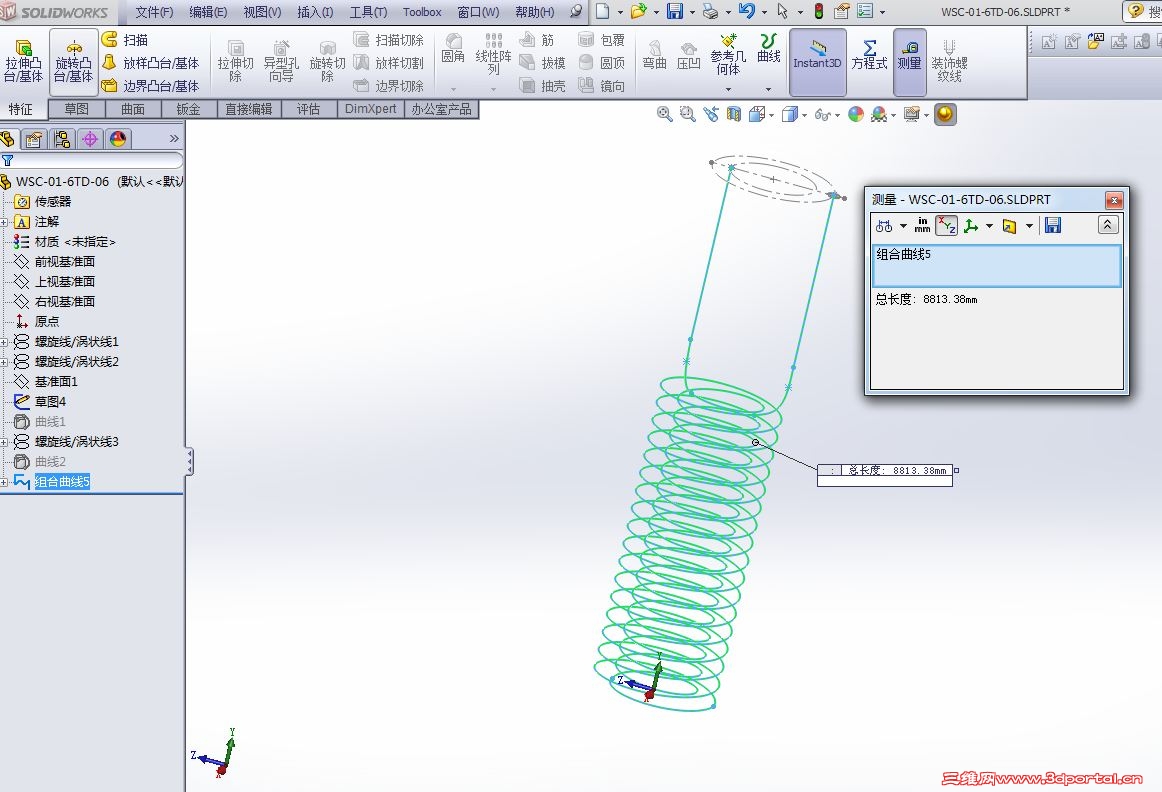Choose Boundary Boss/Base (边界凸台/基体)

click(150, 86)
